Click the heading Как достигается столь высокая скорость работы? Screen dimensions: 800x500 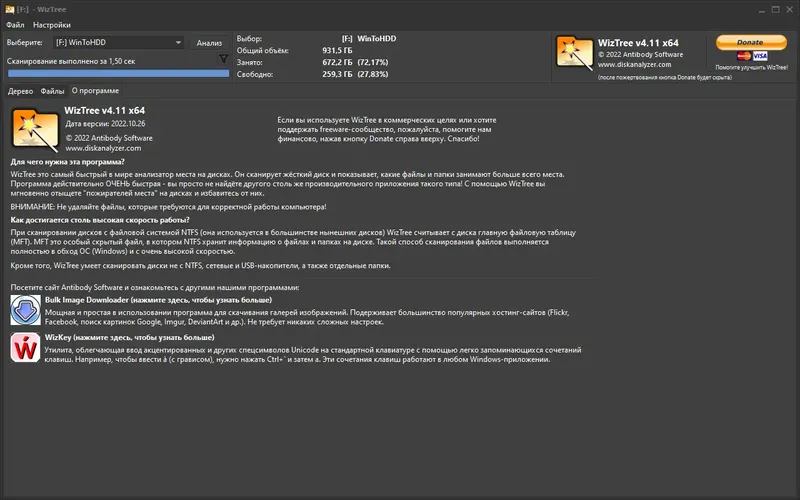pos(100,220)
